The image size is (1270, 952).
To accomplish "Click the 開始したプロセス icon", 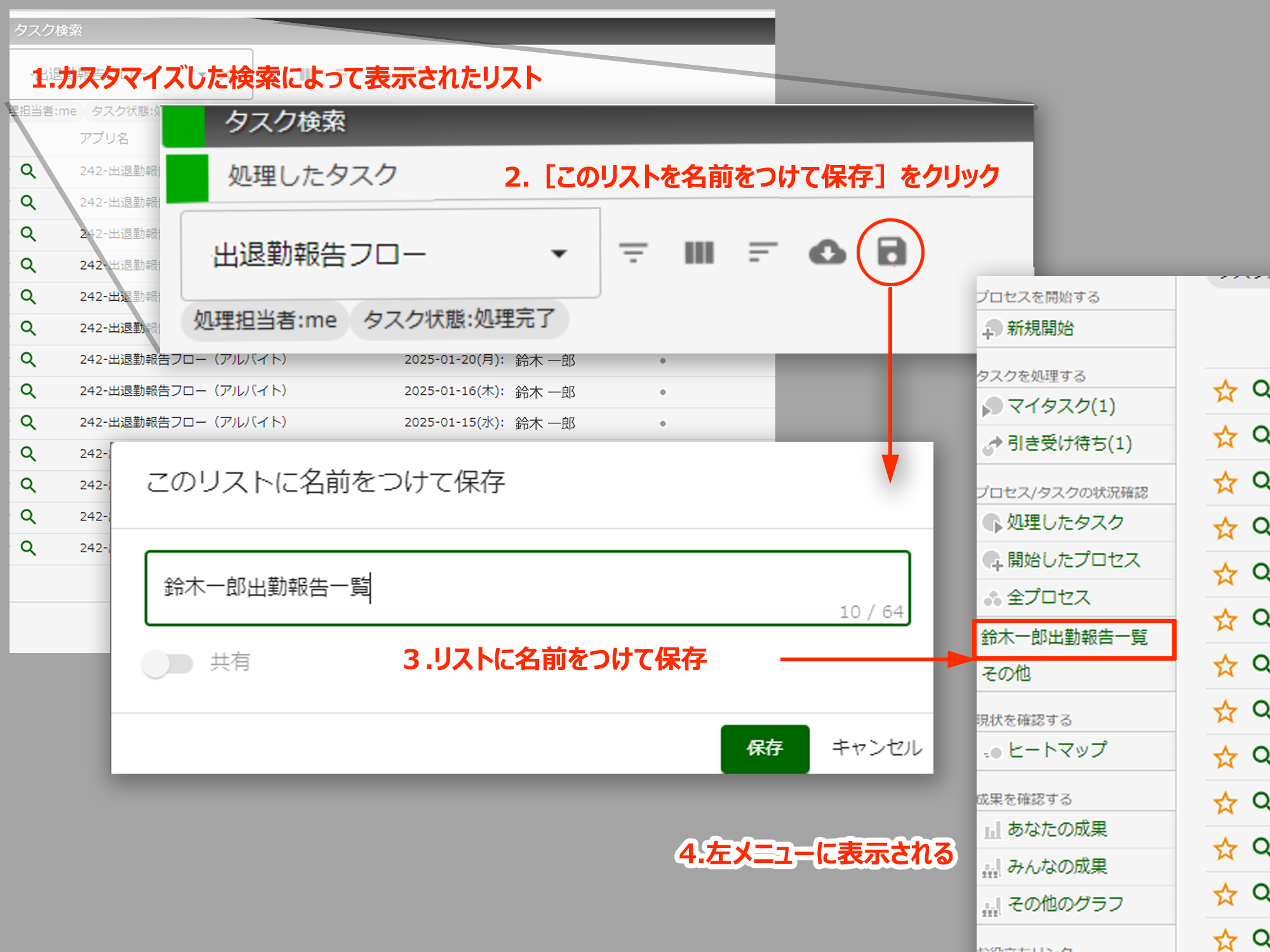I will coord(992,559).
